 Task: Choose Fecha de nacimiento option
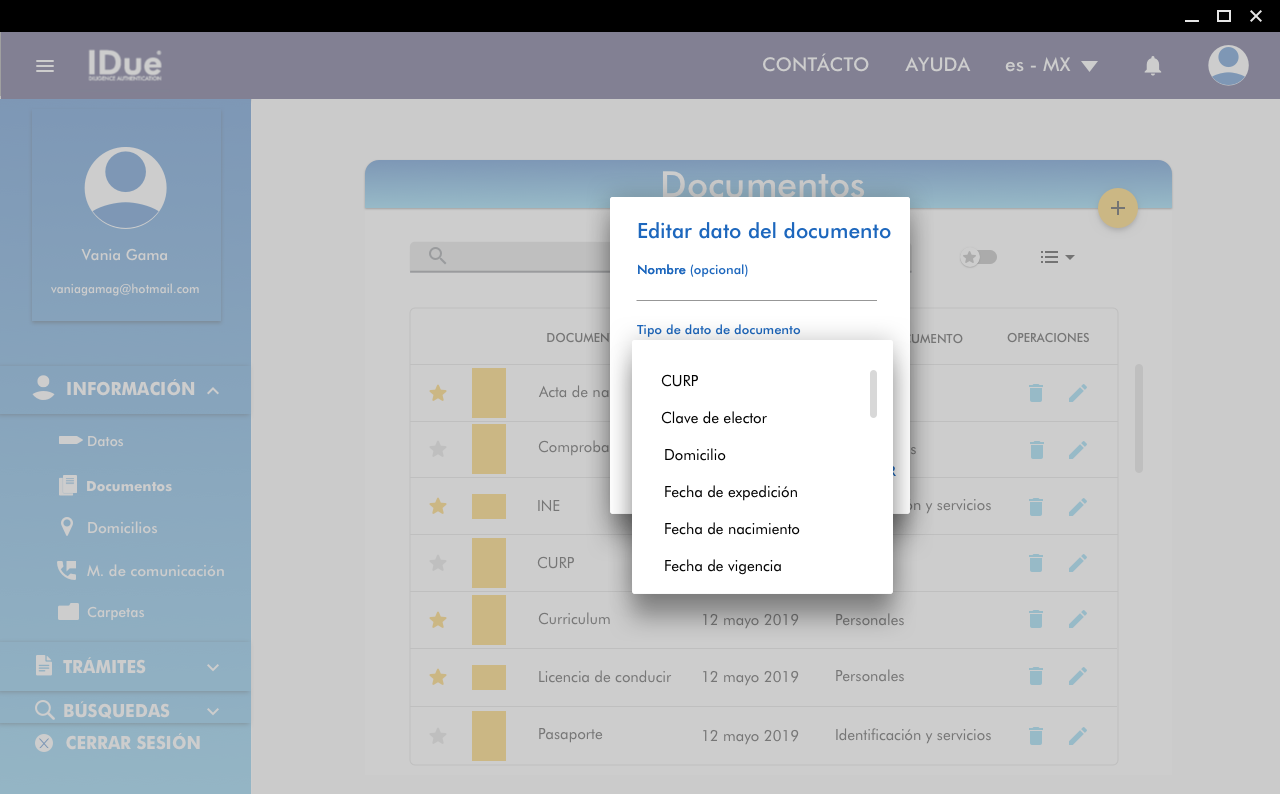tap(731, 529)
